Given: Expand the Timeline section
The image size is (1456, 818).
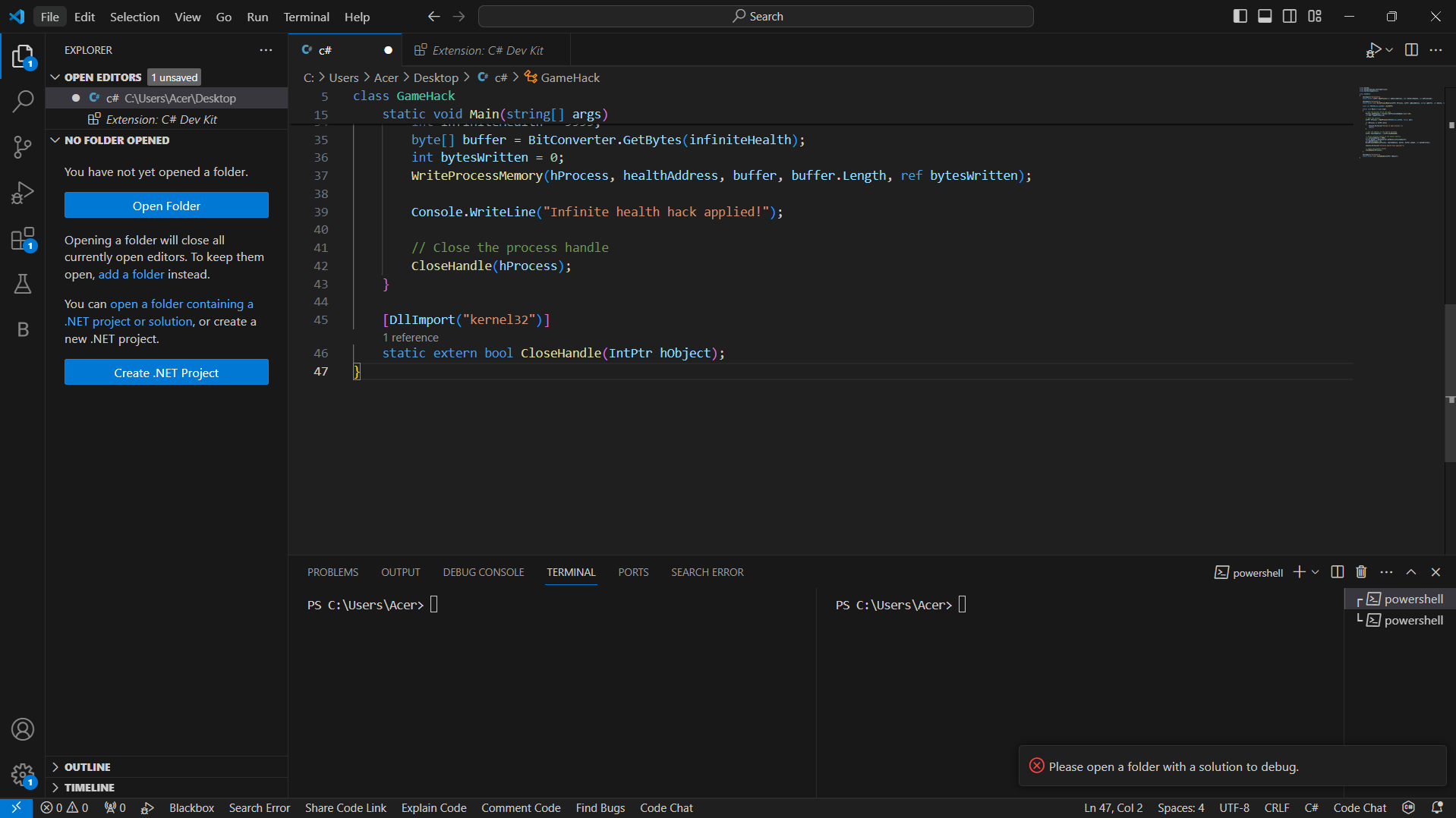Looking at the screenshot, I should tap(89, 788).
